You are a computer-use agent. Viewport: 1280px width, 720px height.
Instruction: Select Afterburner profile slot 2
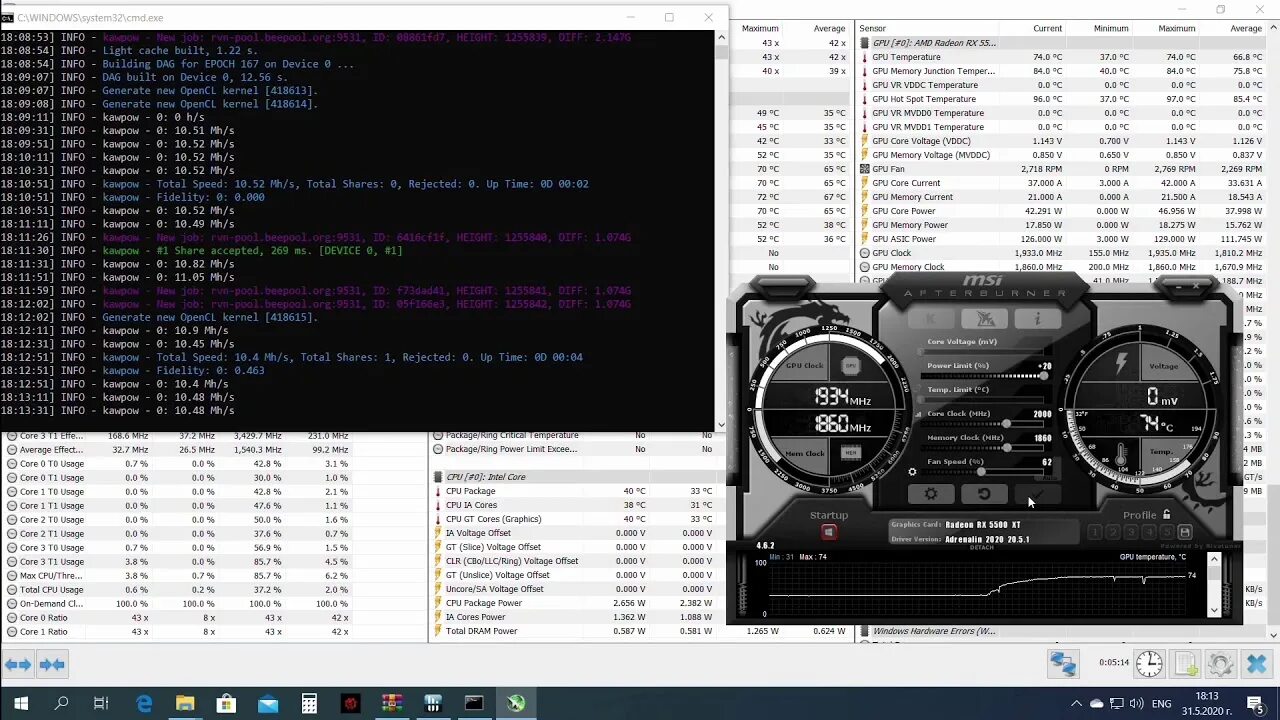[x=1113, y=532]
